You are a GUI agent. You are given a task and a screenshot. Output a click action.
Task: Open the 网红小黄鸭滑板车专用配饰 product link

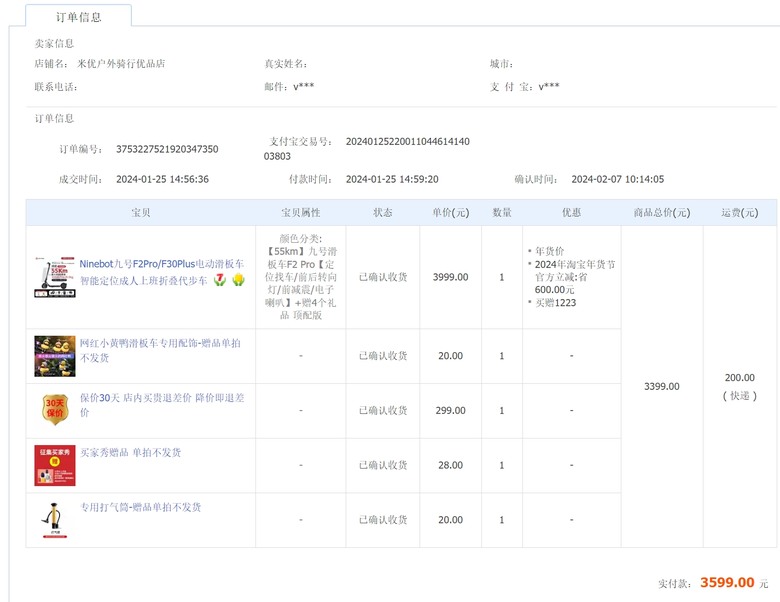tap(160, 350)
